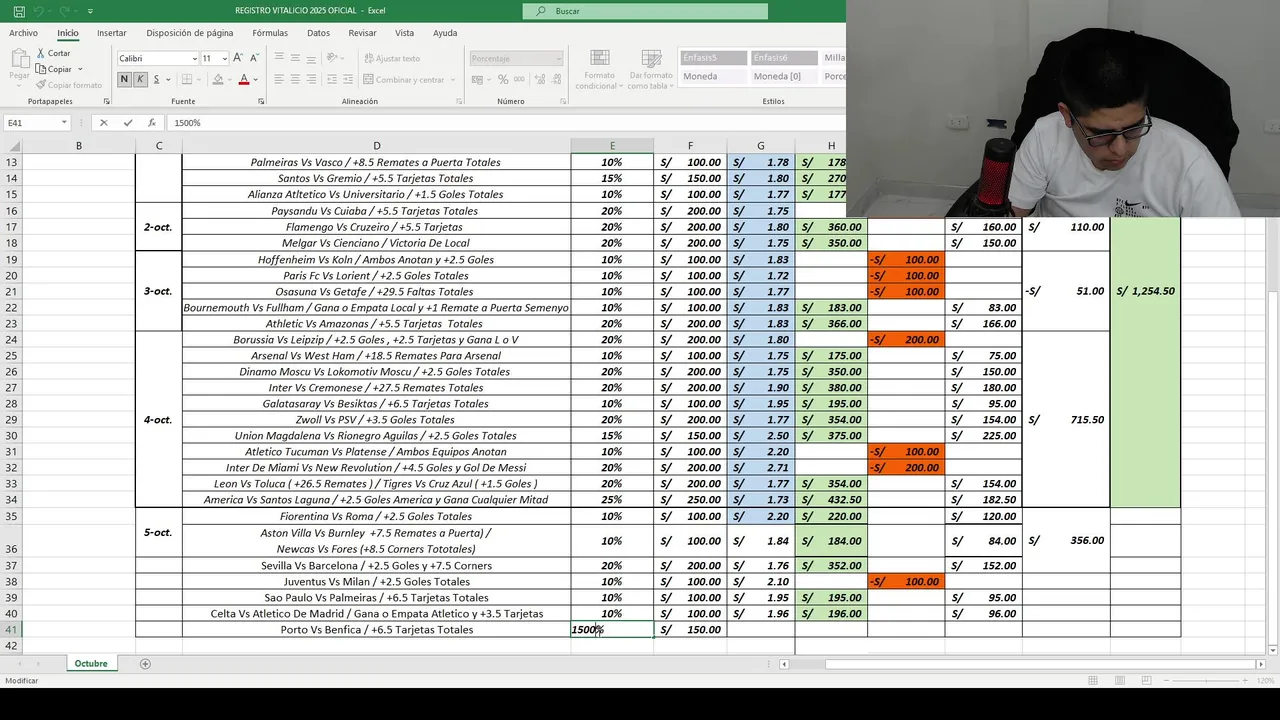The image size is (1280, 720).
Task: Toggle bold N formatting
Action: coord(125,79)
